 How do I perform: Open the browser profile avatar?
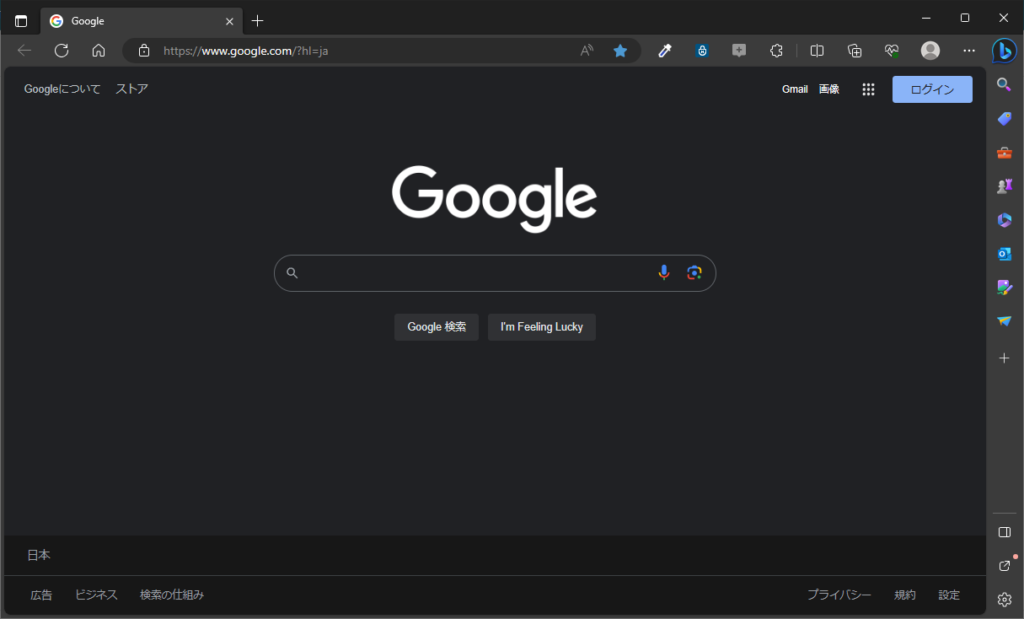(930, 50)
